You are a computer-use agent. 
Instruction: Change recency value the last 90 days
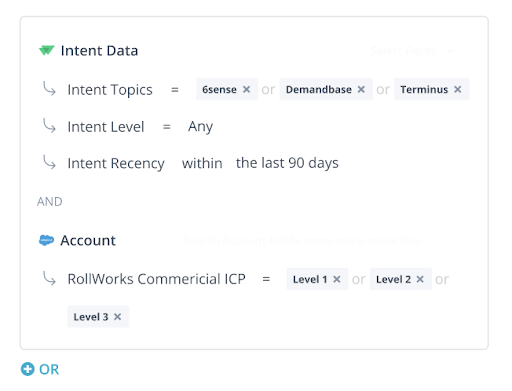pos(287,163)
